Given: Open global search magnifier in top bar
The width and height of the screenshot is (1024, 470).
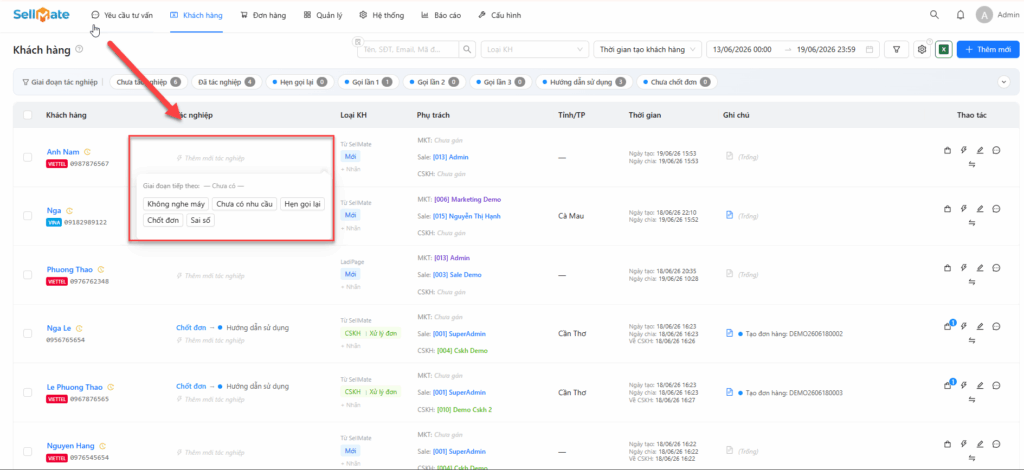Looking at the screenshot, I should tap(935, 14).
